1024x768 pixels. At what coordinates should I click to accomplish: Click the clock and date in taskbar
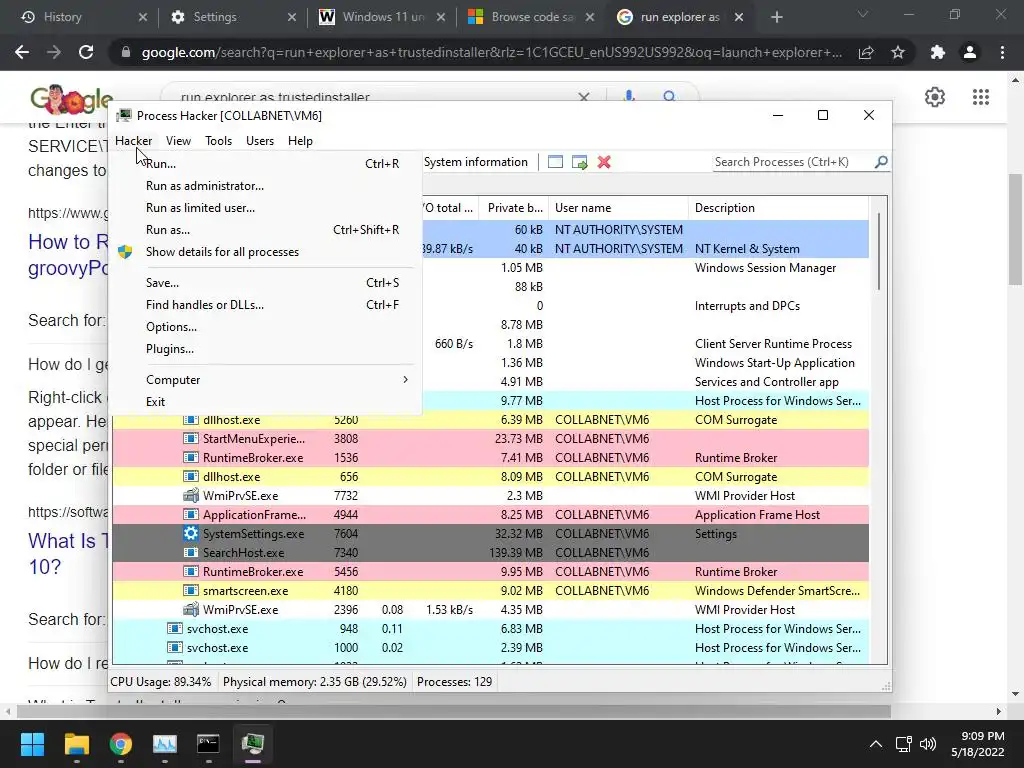coord(977,744)
